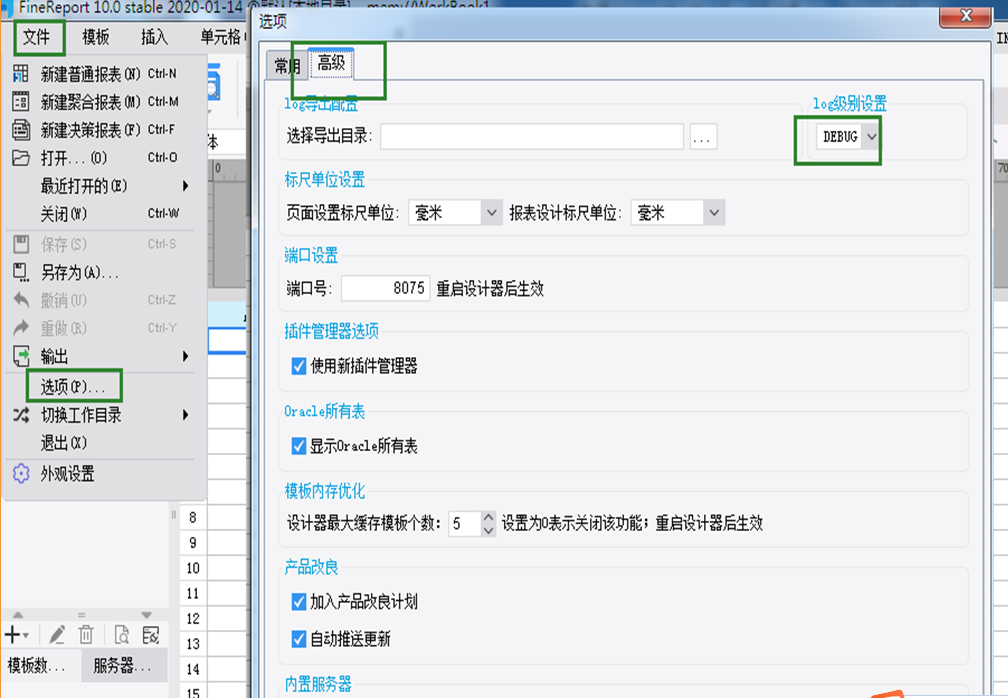Image resolution: width=1008 pixels, height=698 pixels.
Task: Open the 插入 menu
Action: 154,37
